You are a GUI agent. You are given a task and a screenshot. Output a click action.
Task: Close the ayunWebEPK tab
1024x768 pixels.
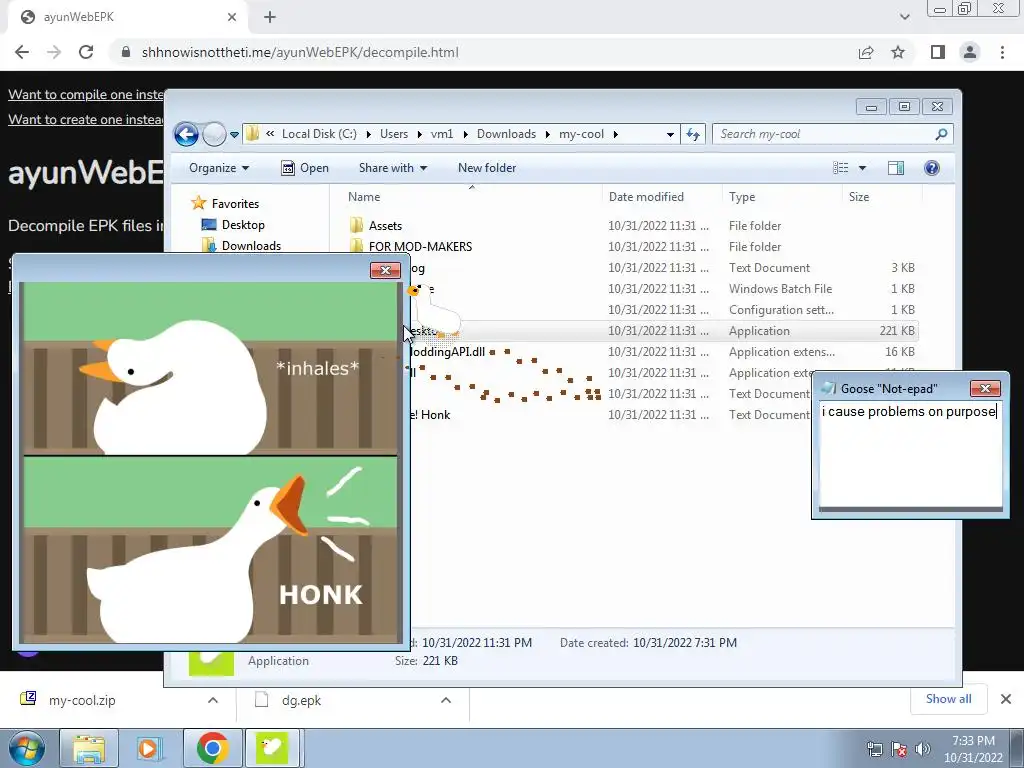pyautogui.click(x=232, y=17)
